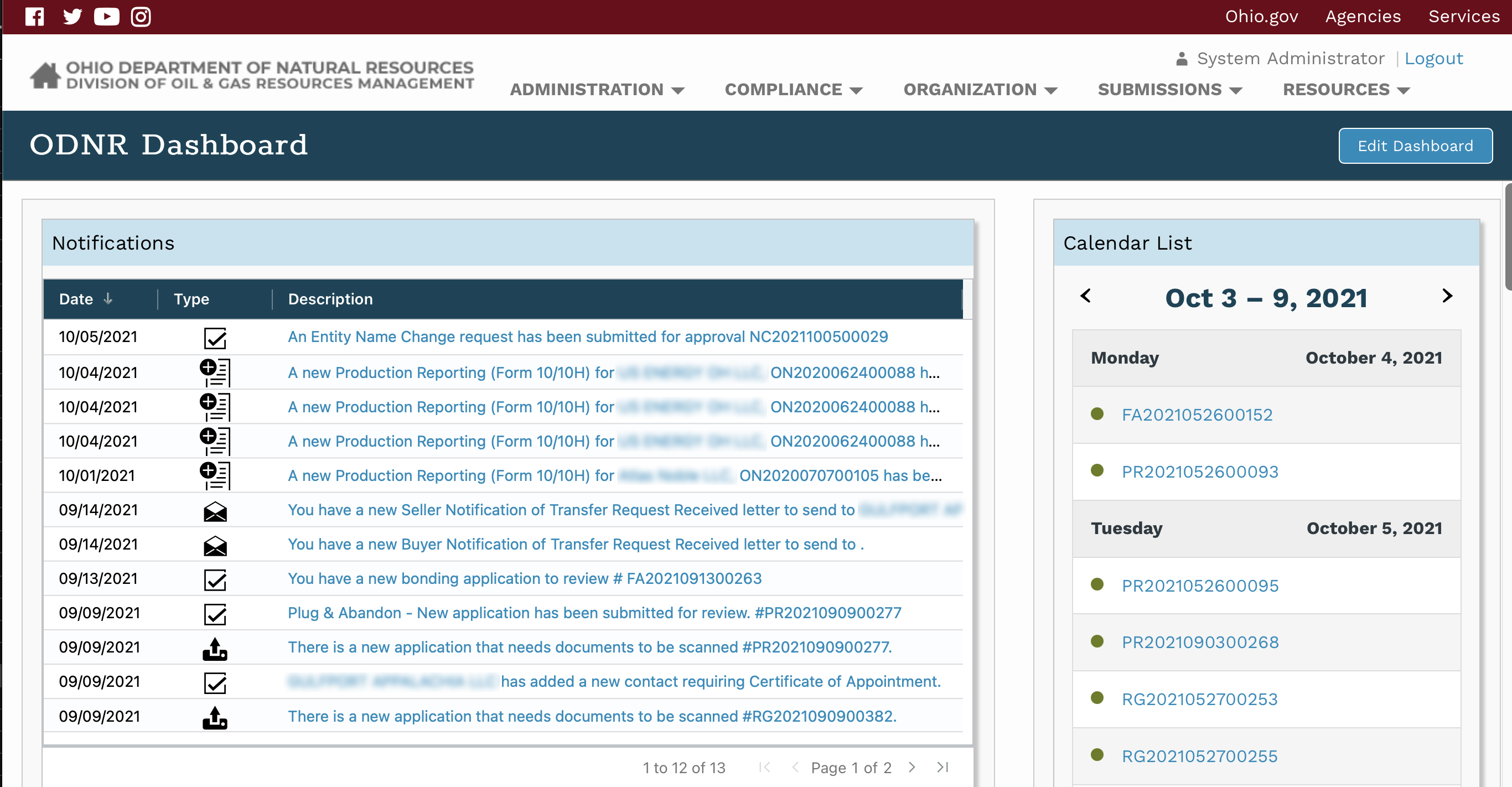Expand the Resources menu
The height and width of the screenshot is (787, 1512).
1346,90
